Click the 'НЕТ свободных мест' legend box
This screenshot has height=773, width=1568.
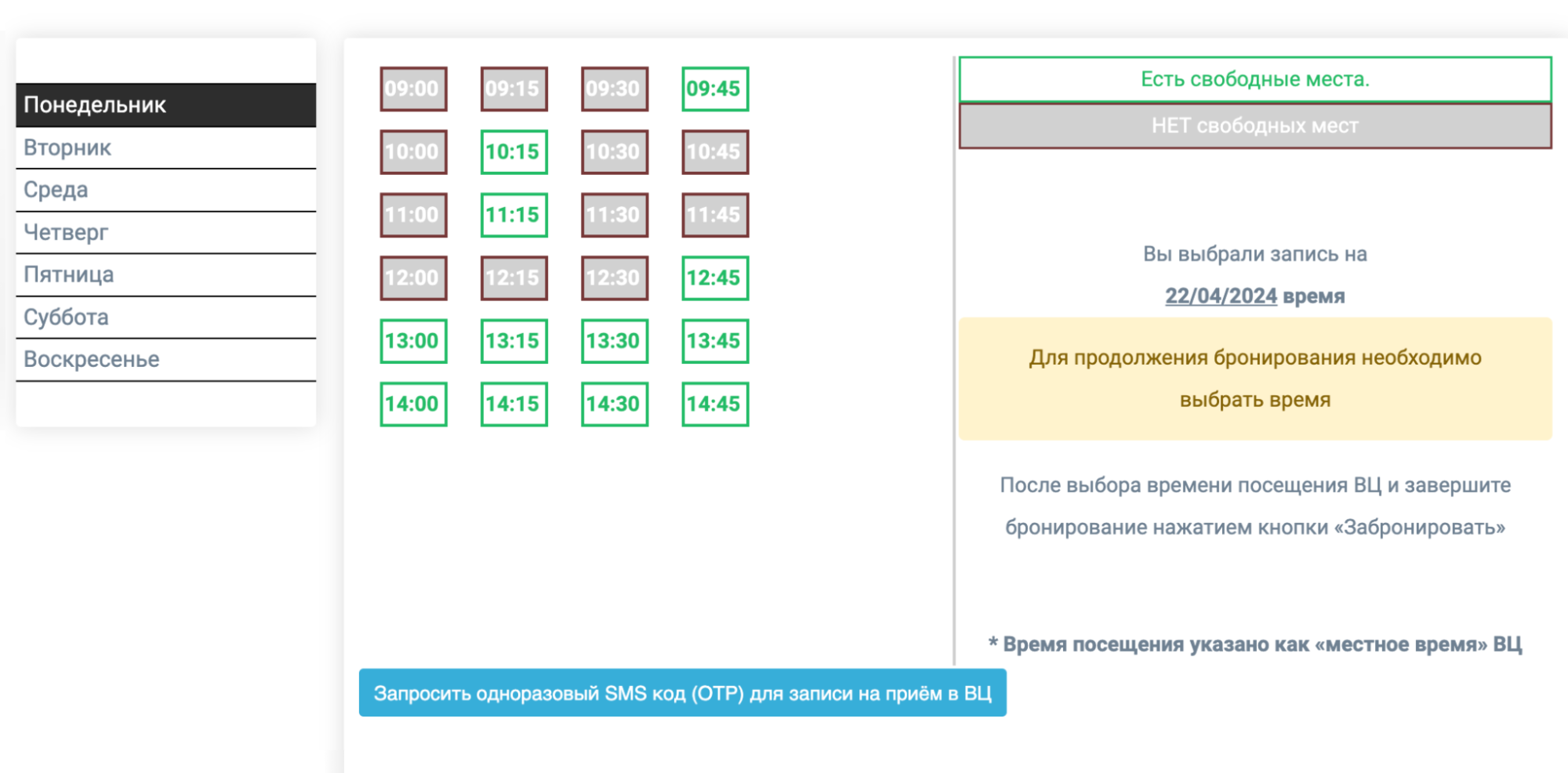(x=1255, y=126)
